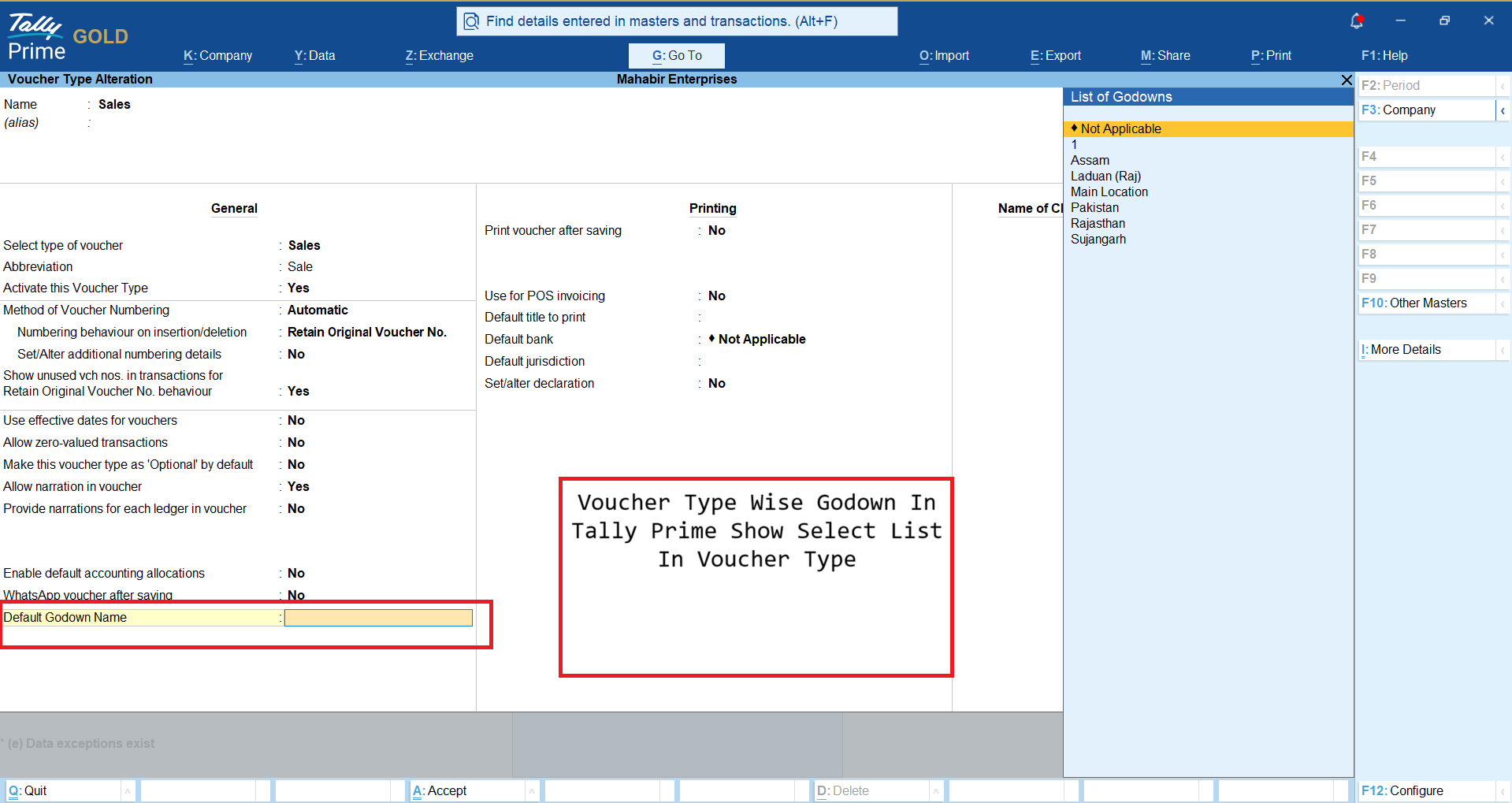Toggle Provide narrations for each ledger value
This screenshot has width=1512, height=803.
tap(295, 508)
